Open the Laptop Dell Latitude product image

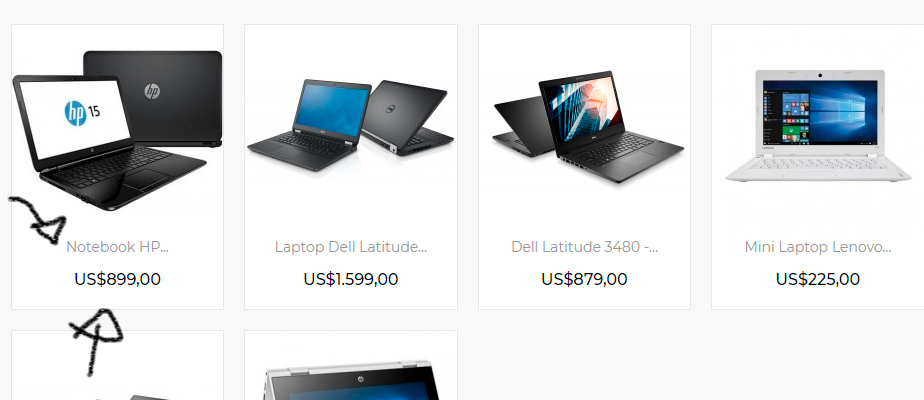351,125
